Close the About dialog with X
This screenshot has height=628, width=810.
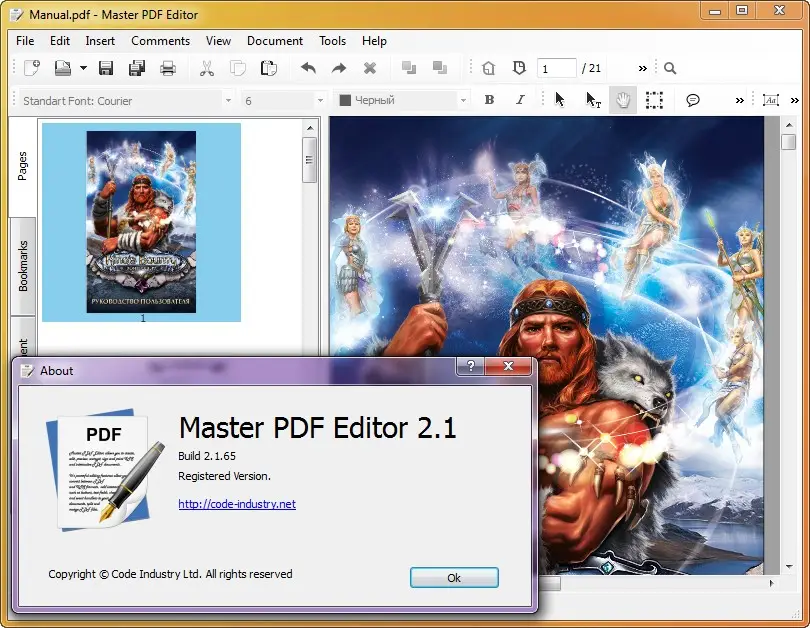[508, 366]
